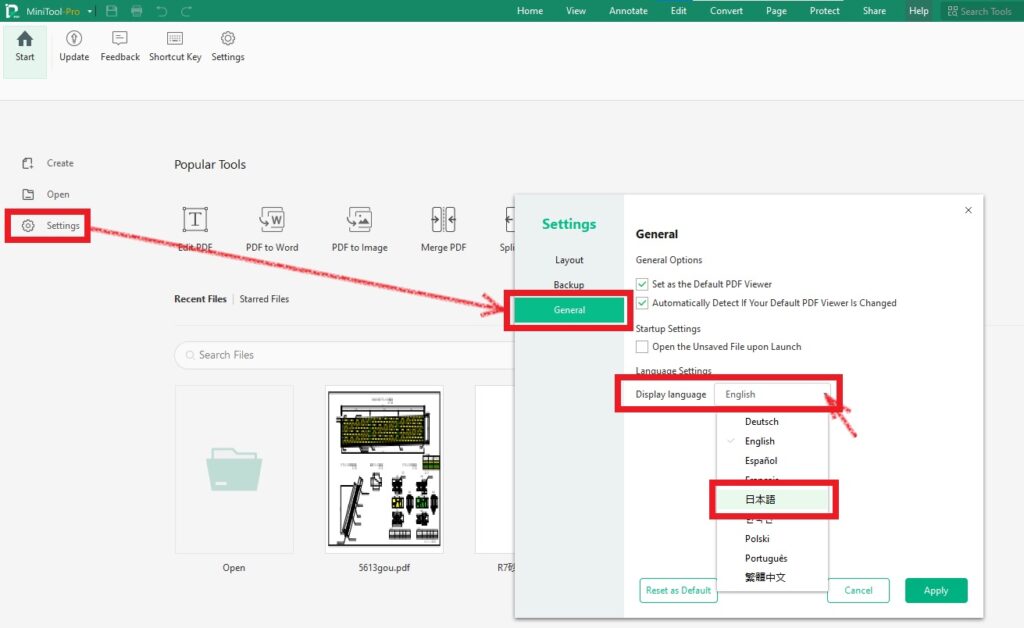Open the MiniTool Pro dropdown arrow
Screen dimensions: 1024x628
(89, 11)
